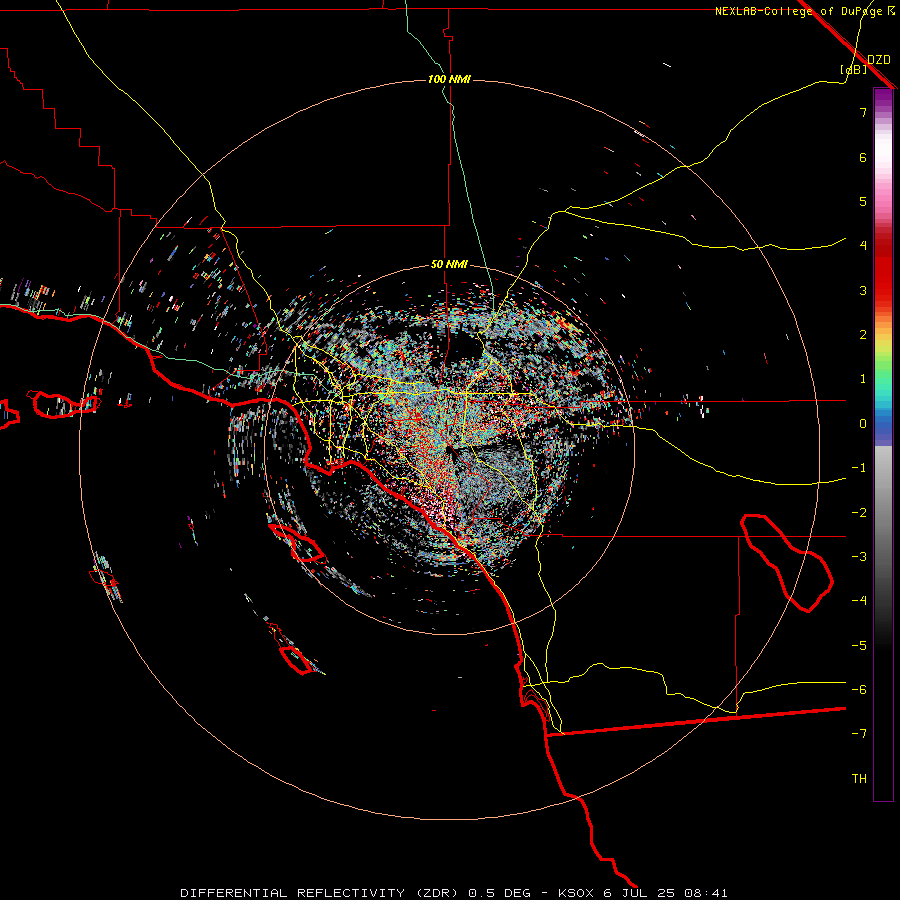
Task: Click the radar site at the rings' center
Action: (449, 450)
